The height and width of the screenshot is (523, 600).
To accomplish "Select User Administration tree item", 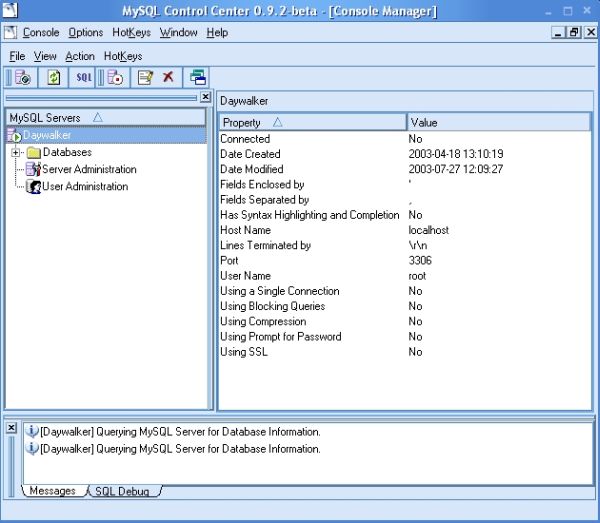I will 85,186.
